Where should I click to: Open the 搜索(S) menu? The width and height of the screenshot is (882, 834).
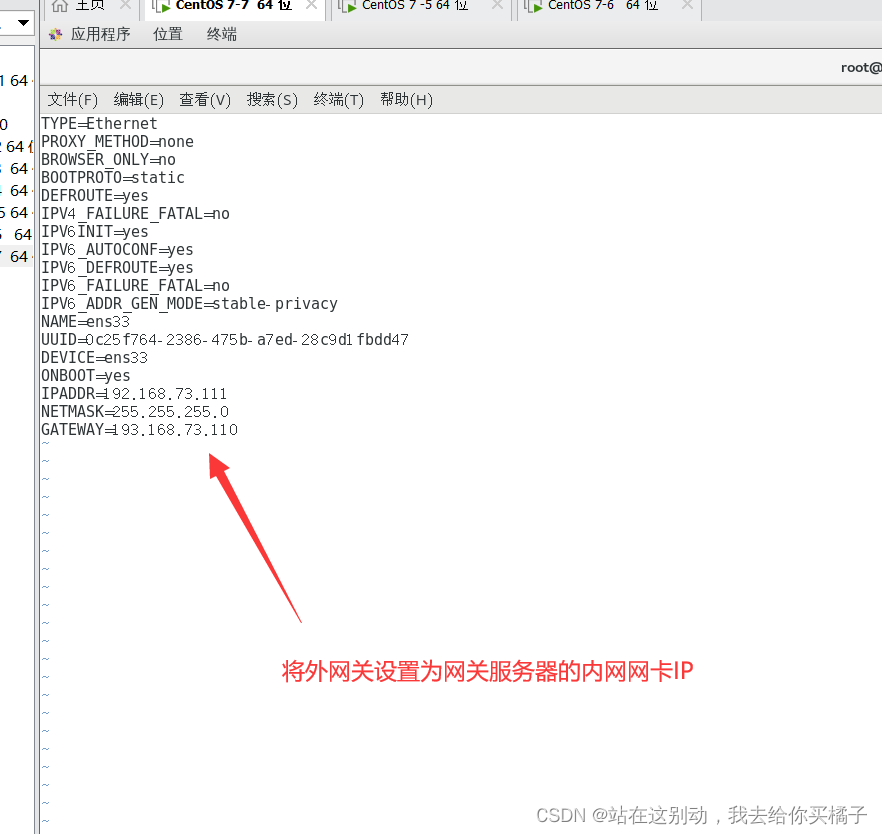[272, 100]
